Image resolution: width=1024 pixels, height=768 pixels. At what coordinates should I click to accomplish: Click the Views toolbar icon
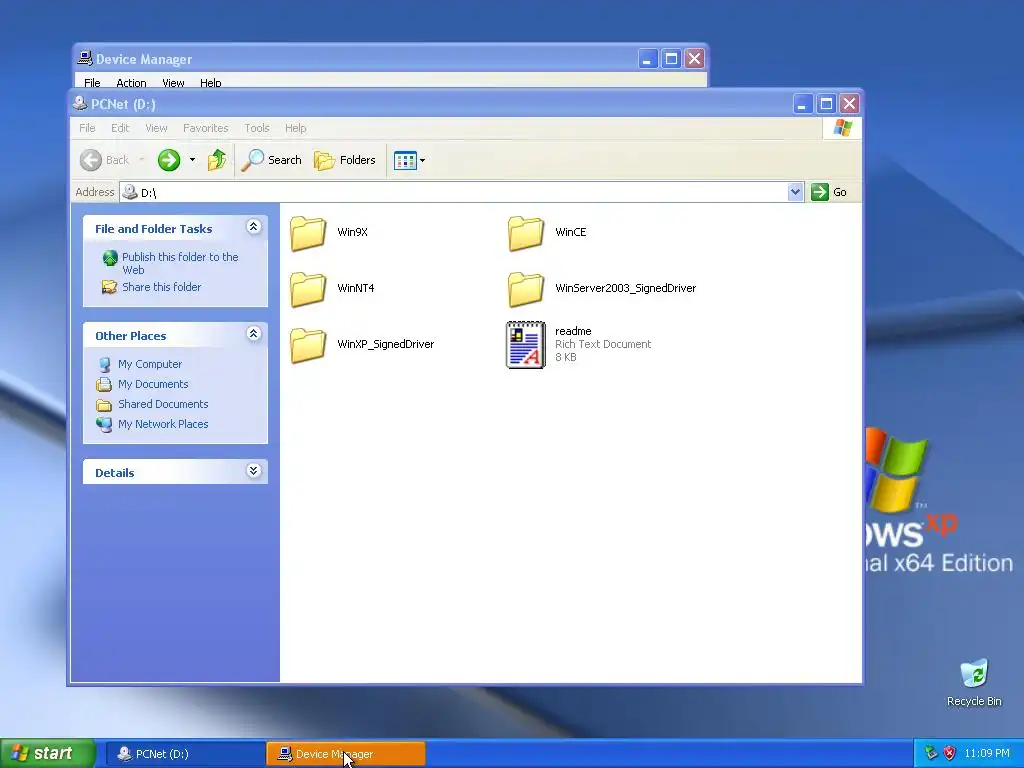coord(405,160)
